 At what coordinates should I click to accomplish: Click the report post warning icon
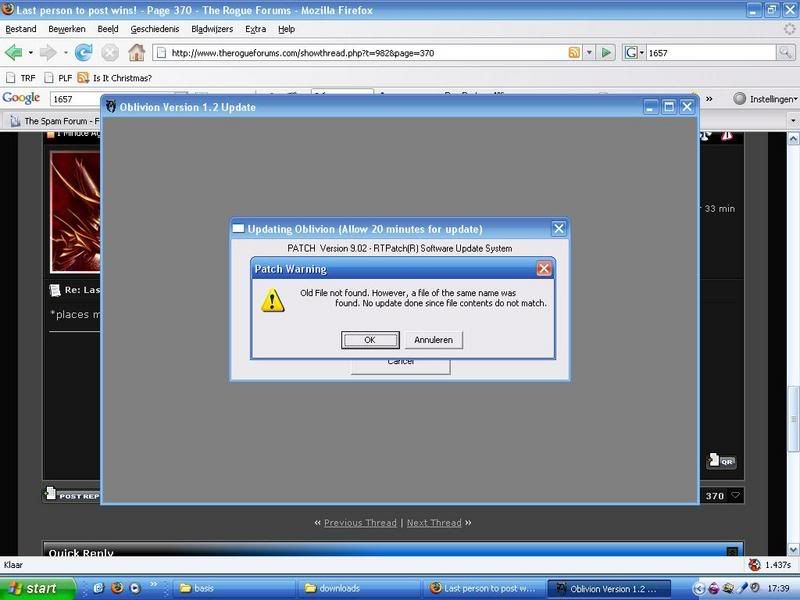pos(727,136)
